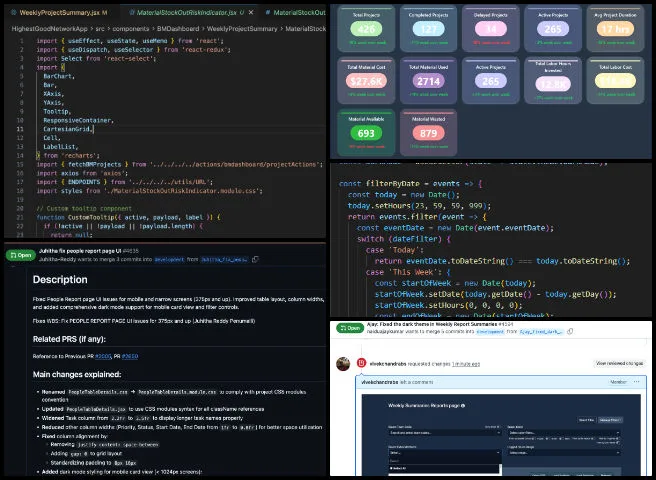Click the 'function CustomTooltip' code line
The height and width of the screenshot is (480, 656).
128,217
